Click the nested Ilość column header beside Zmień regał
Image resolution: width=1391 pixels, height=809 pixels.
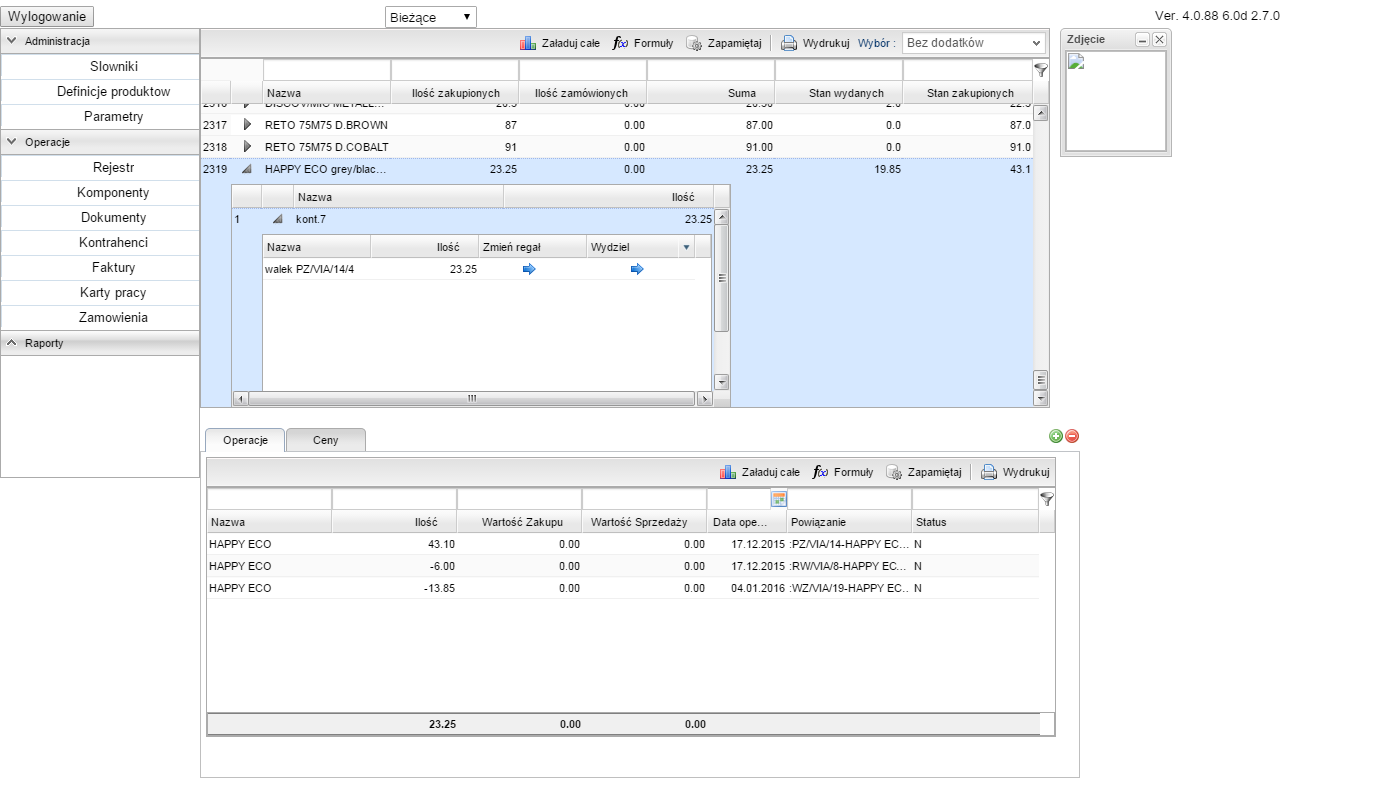(x=424, y=246)
